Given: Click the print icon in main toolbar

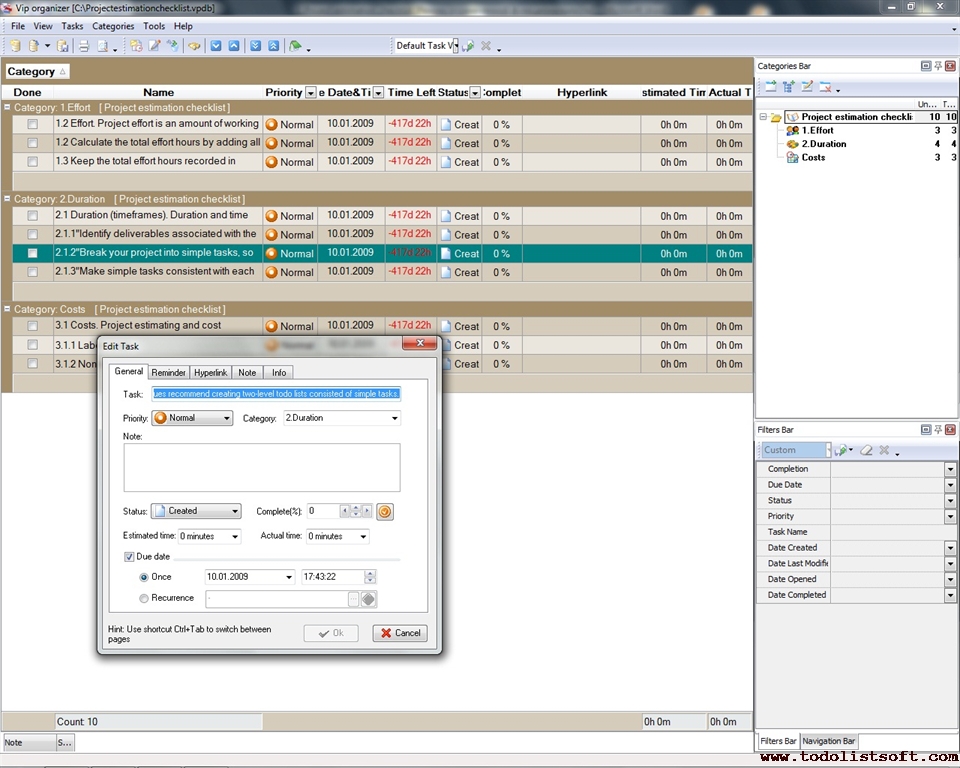Looking at the screenshot, I should 84,46.
